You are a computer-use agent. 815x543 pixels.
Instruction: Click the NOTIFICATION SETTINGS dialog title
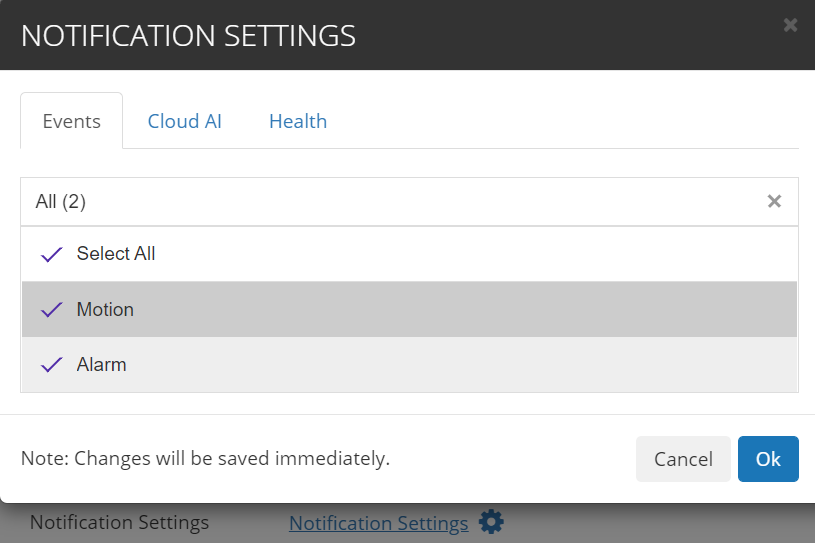click(188, 36)
